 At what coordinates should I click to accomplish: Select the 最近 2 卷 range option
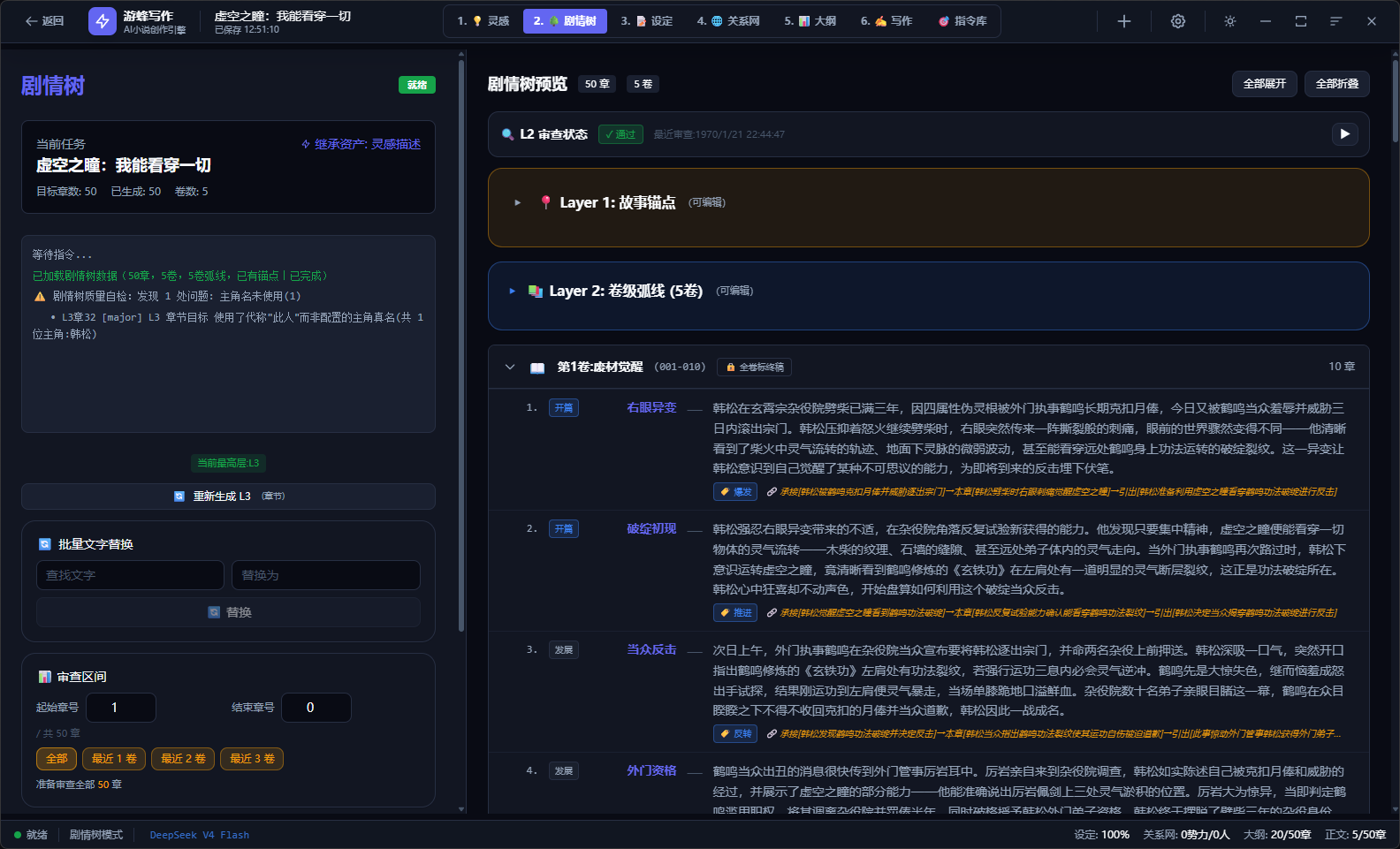(183, 759)
